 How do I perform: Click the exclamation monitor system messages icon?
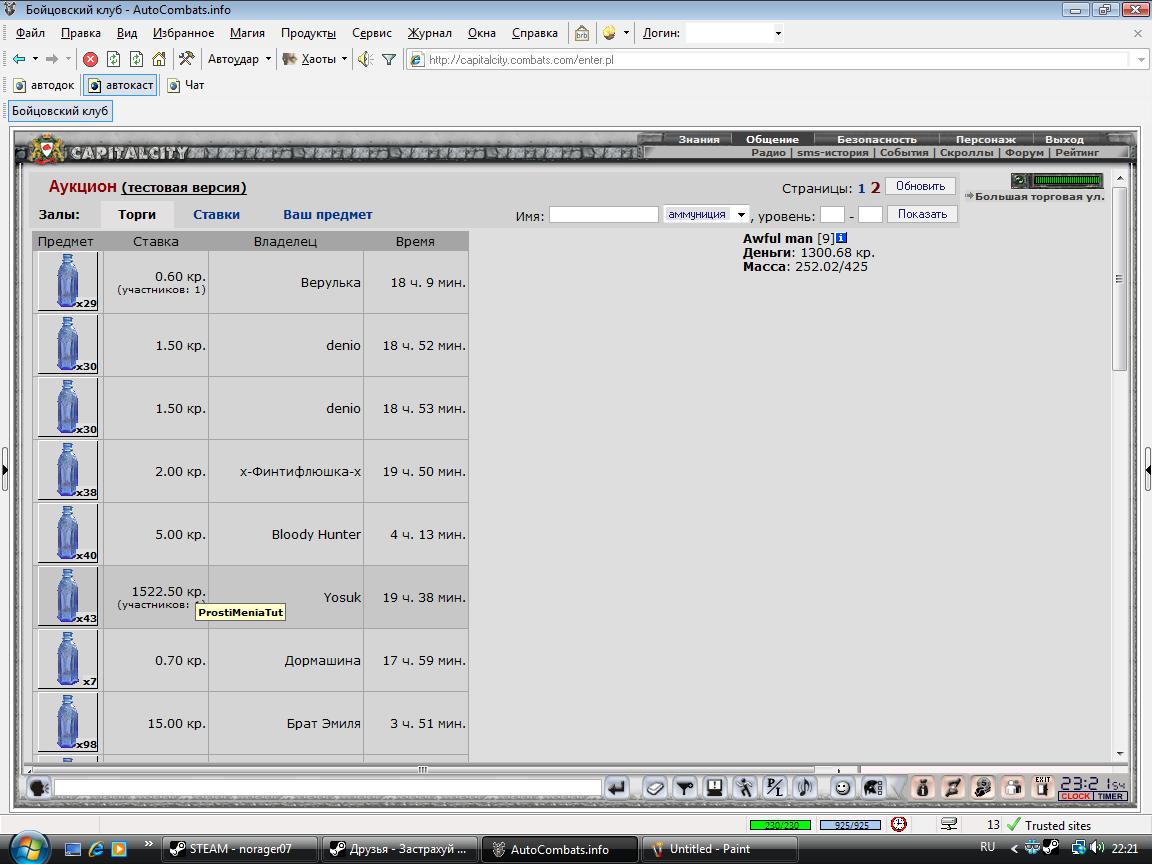coord(713,788)
